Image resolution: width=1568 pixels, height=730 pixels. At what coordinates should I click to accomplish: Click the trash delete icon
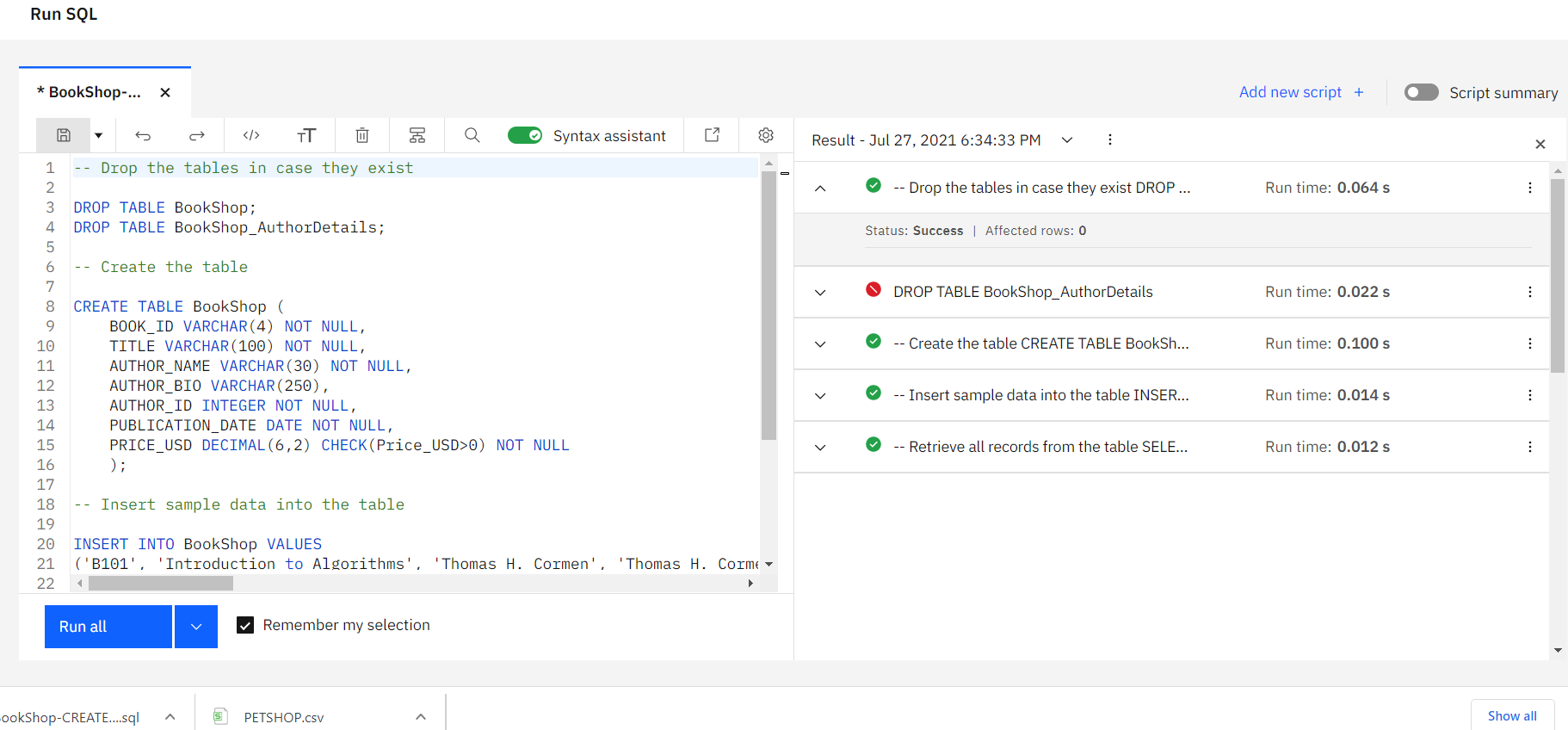[362, 135]
